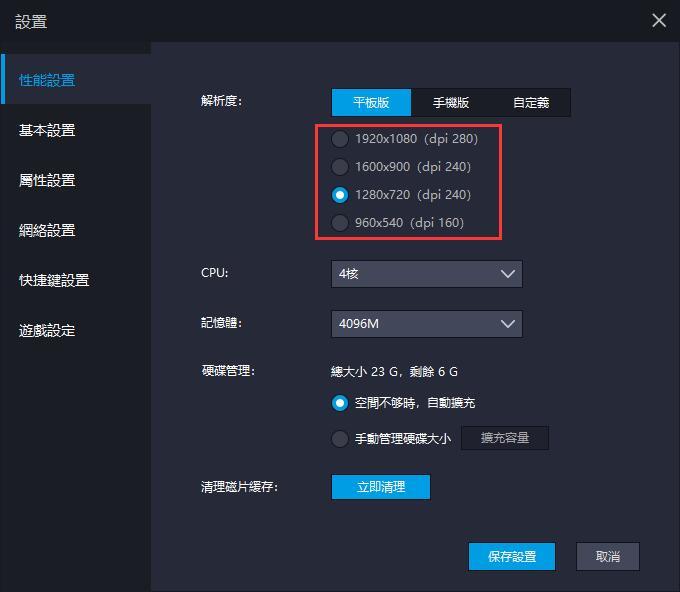The width and height of the screenshot is (680, 592).
Task: Click the 硬碟管理: label
Action: [228, 371]
